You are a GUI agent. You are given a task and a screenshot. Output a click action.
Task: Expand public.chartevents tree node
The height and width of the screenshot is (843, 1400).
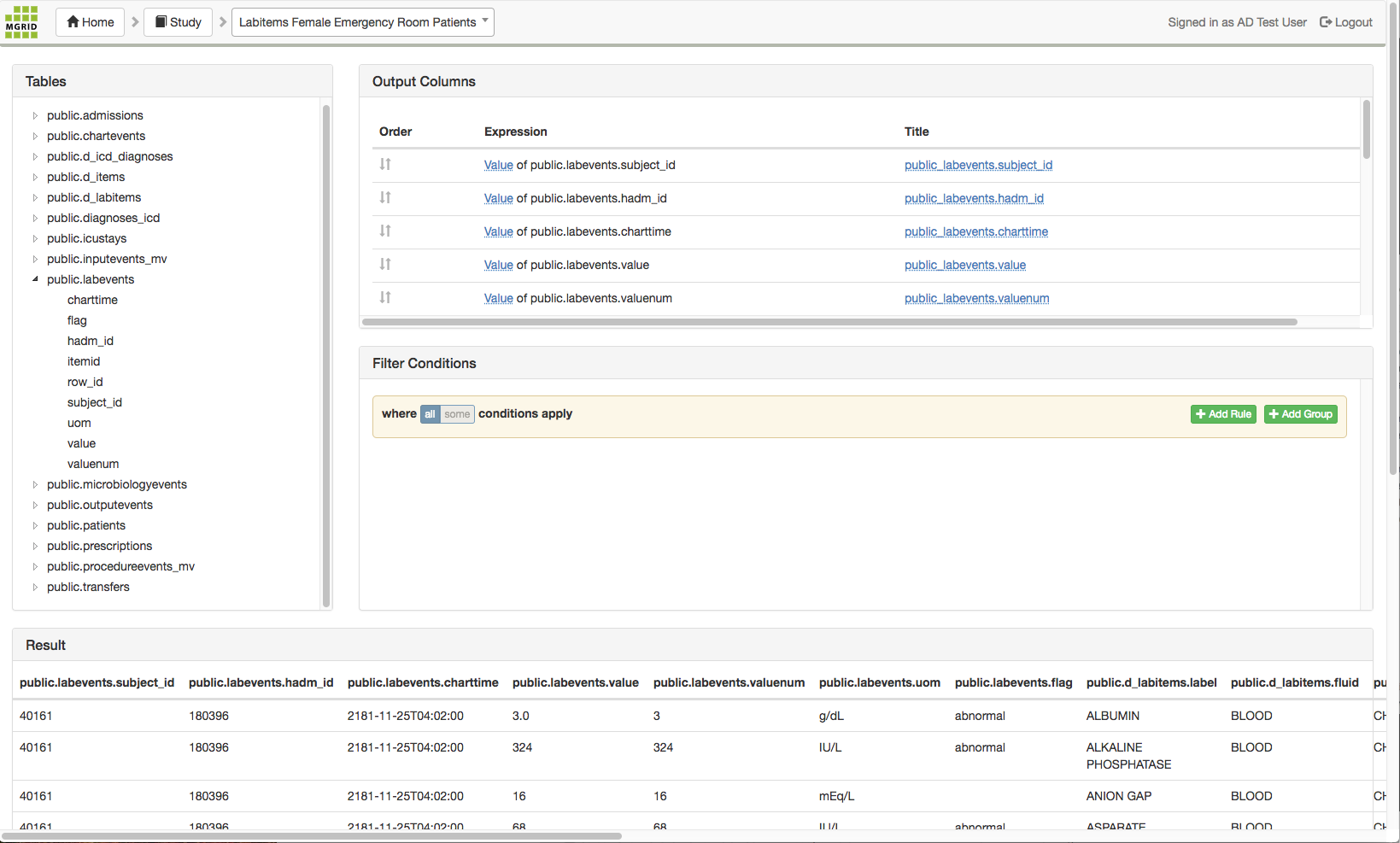point(35,136)
